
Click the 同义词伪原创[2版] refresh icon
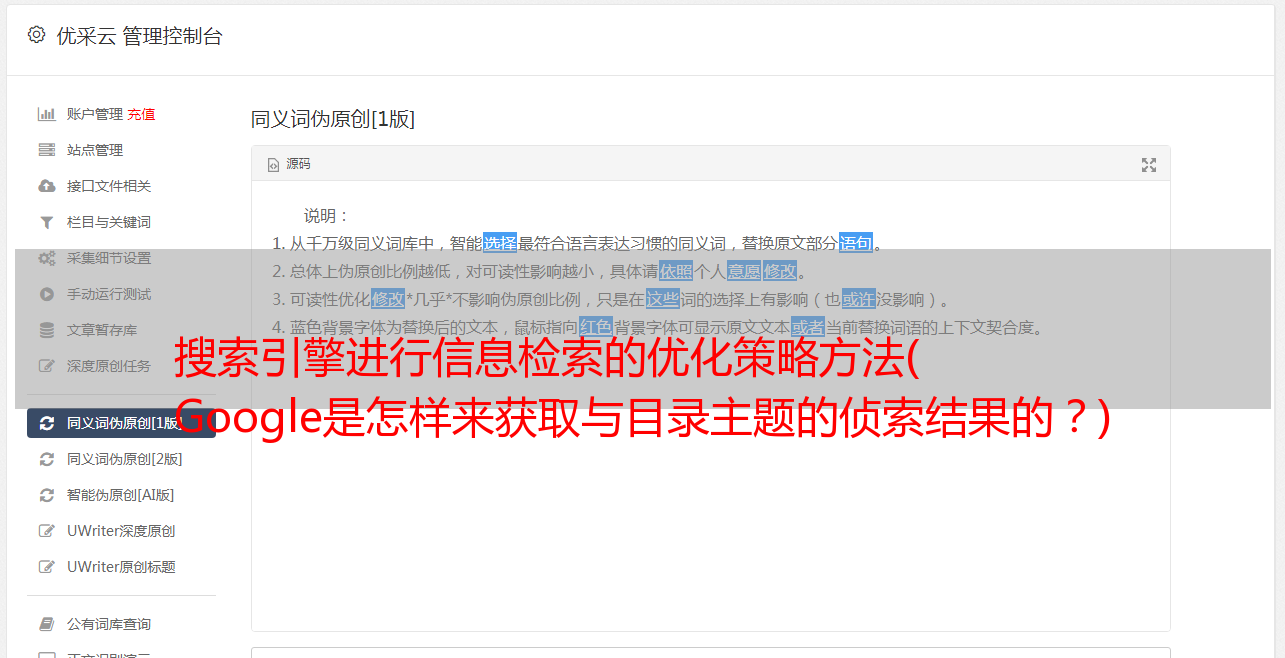(x=46, y=459)
